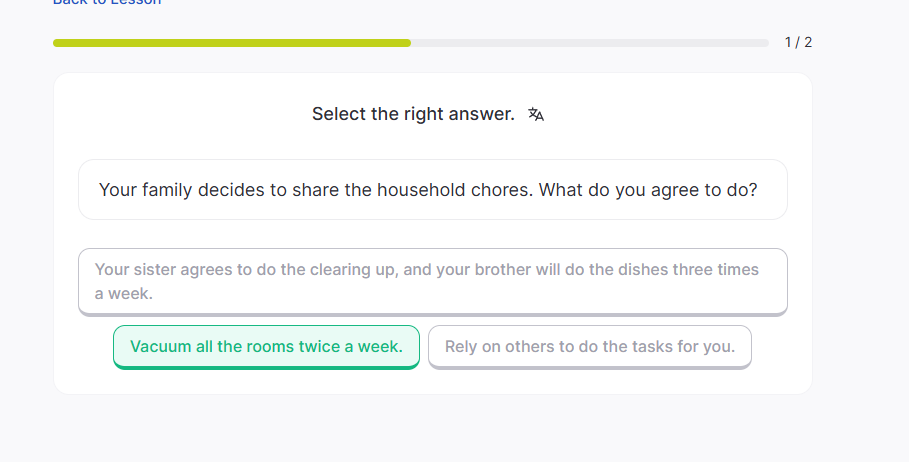The image size is (909, 462).
Task: Select the 'Vacuum all the rooms' answer
Action: (x=266, y=347)
